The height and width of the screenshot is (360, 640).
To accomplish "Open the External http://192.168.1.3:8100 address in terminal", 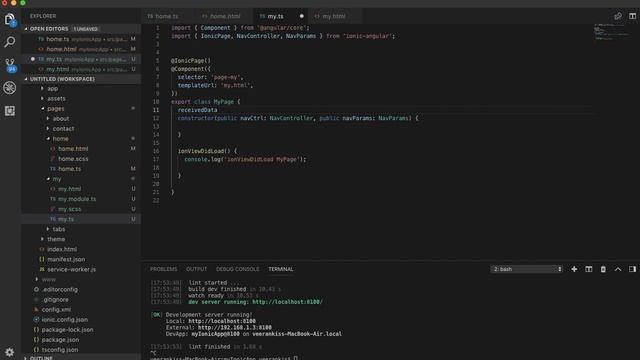I will click(235, 327).
